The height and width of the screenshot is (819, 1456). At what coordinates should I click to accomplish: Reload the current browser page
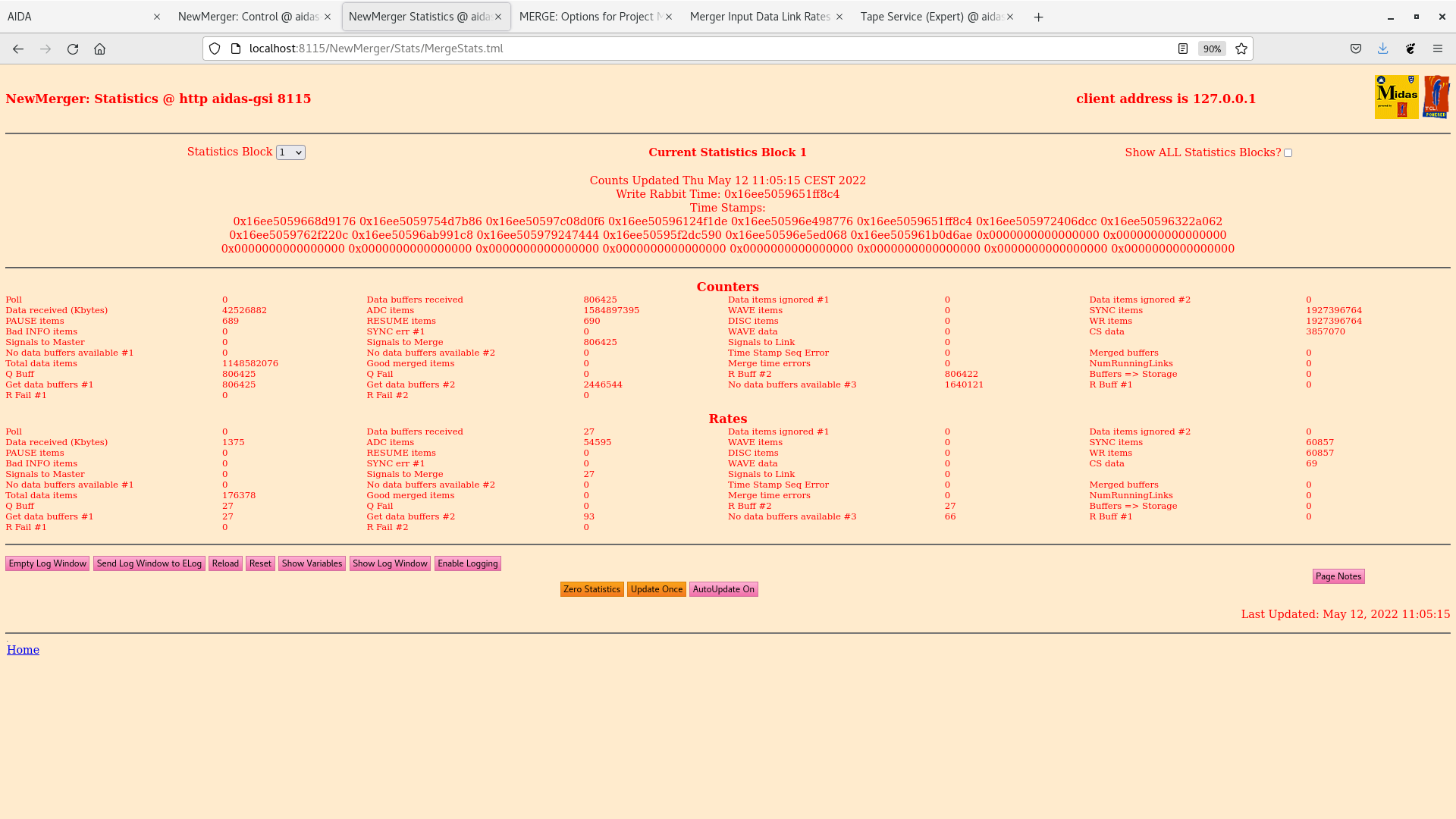coord(73,49)
